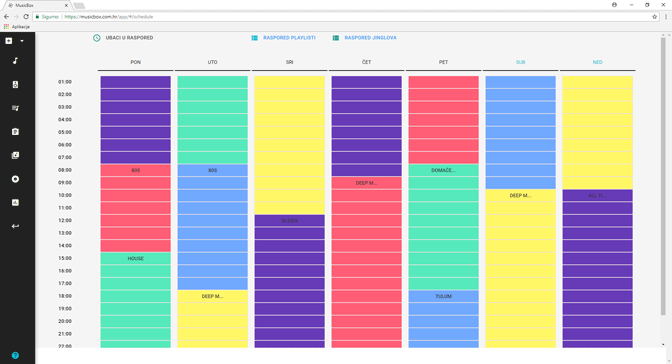Click the red DEEP M... block on Thursday
This screenshot has width=672, height=364.
click(366, 183)
